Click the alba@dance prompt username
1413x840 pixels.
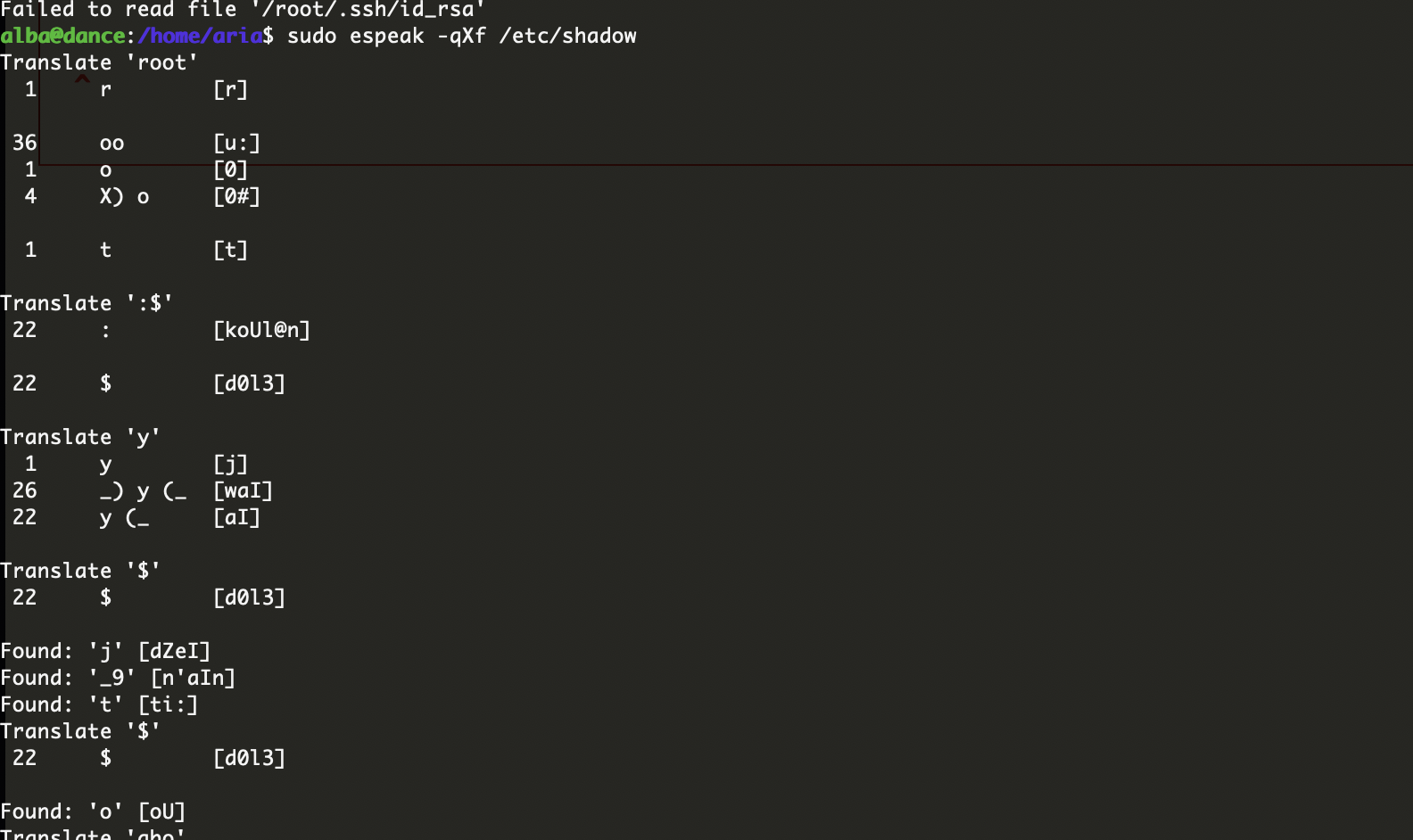pyautogui.click(x=62, y=36)
